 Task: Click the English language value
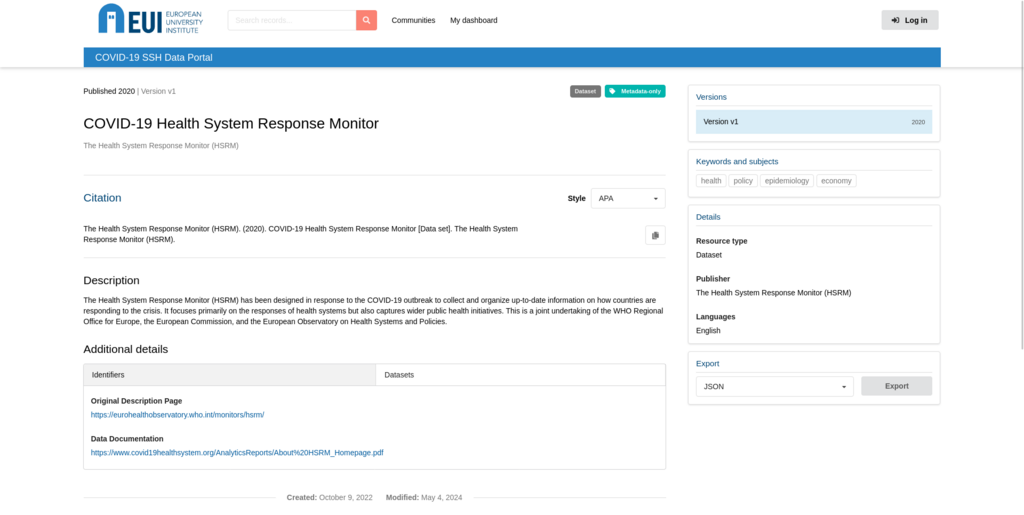tap(709, 330)
